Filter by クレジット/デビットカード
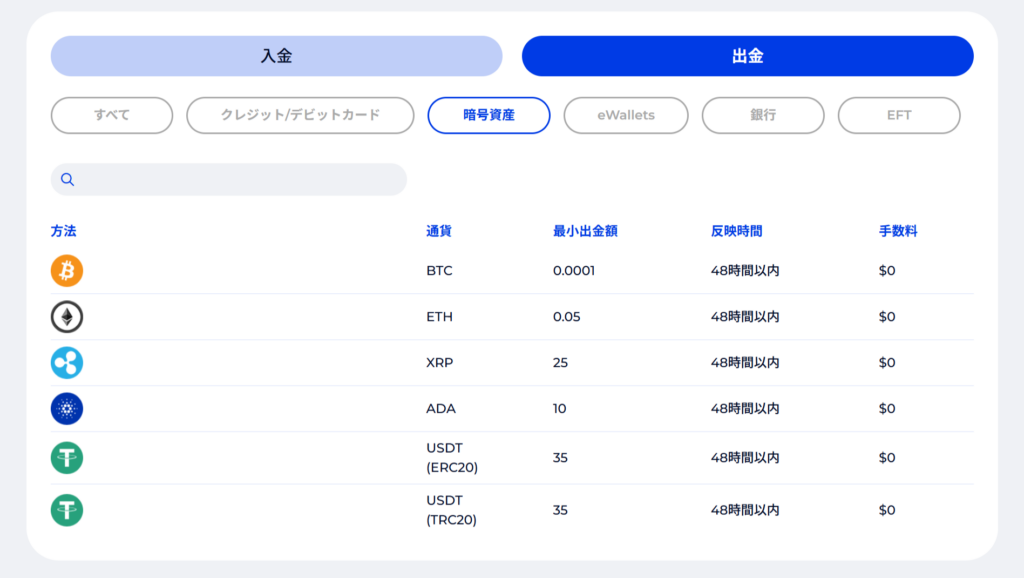Viewport: 1024px width, 578px height. [x=300, y=115]
